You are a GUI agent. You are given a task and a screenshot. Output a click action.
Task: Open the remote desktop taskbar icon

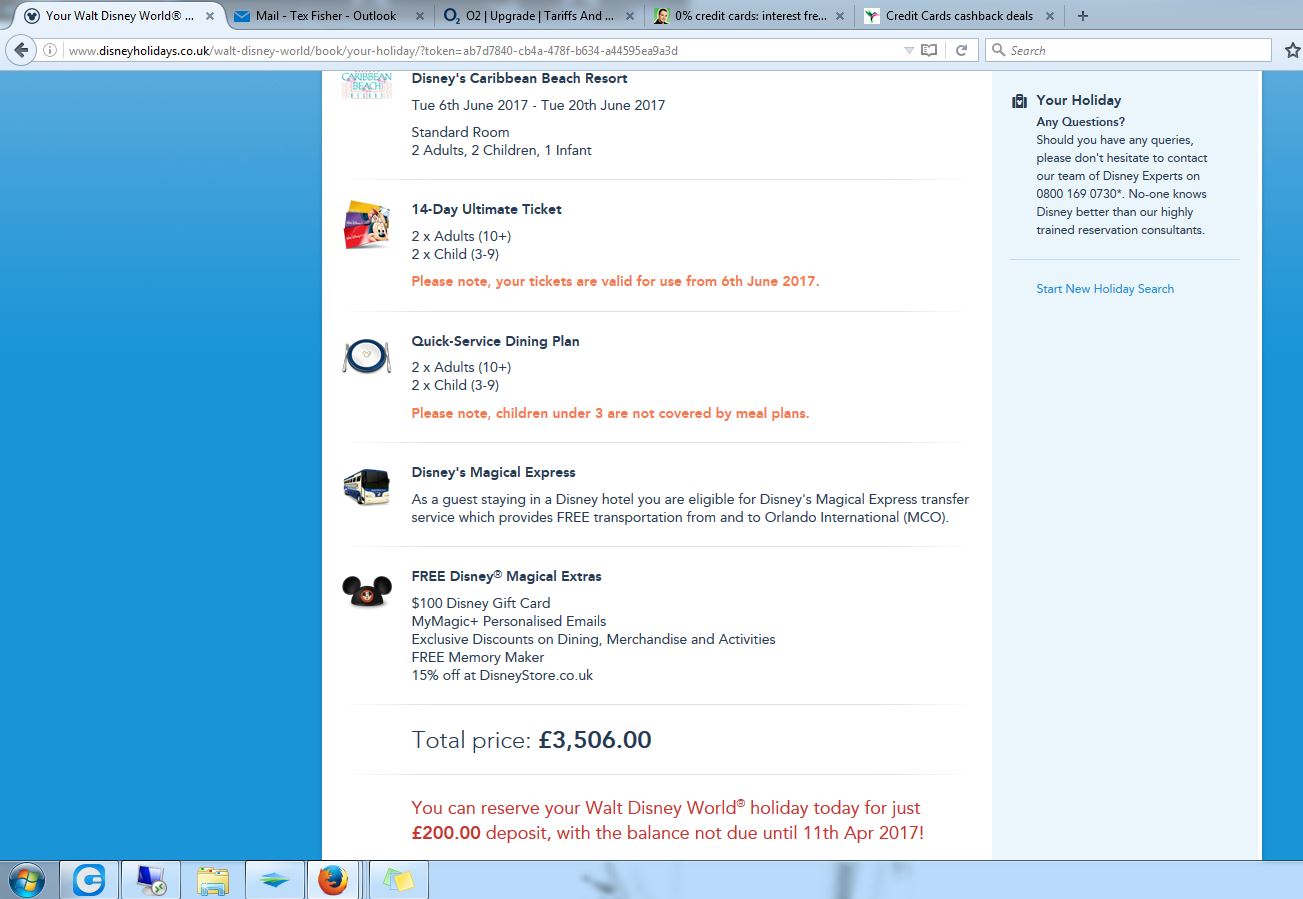[151, 880]
